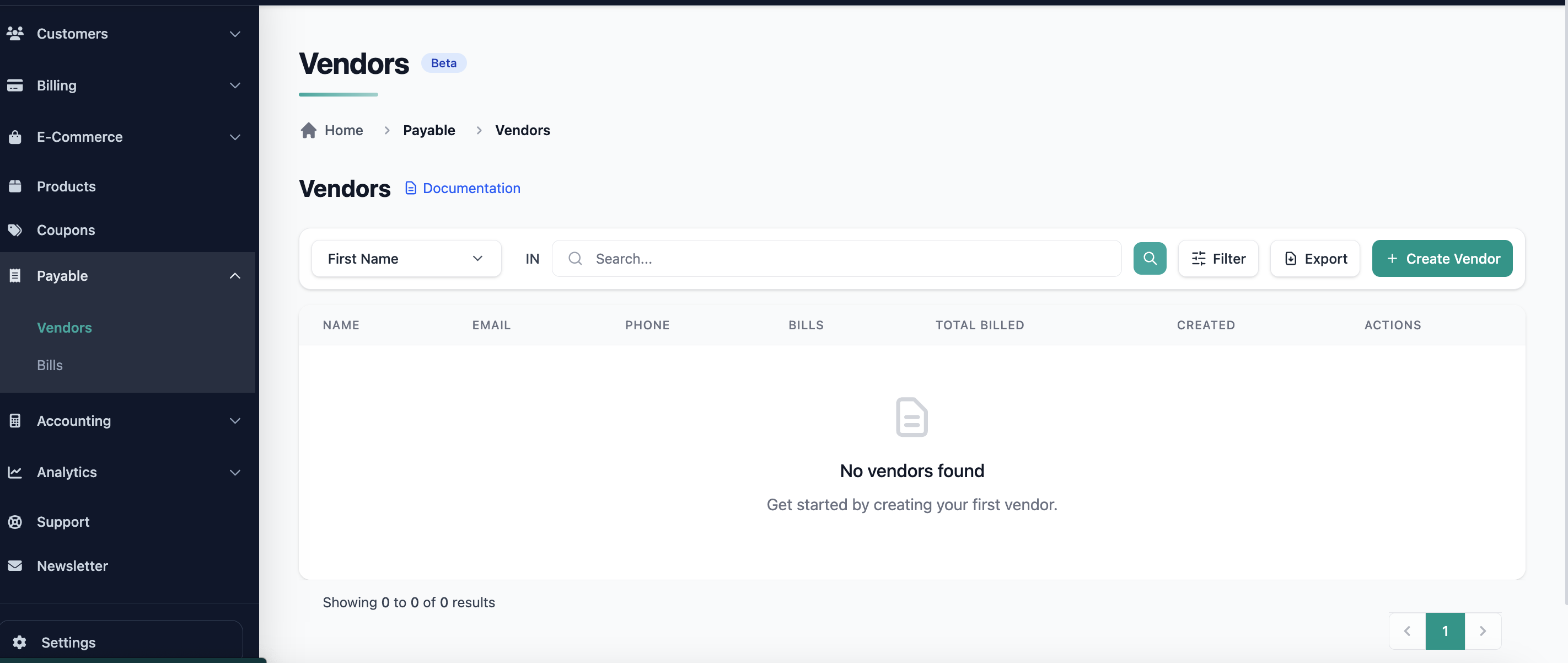Click the Home breadcrumb house icon
This screenshot has height=663, width=1568.
309,130
